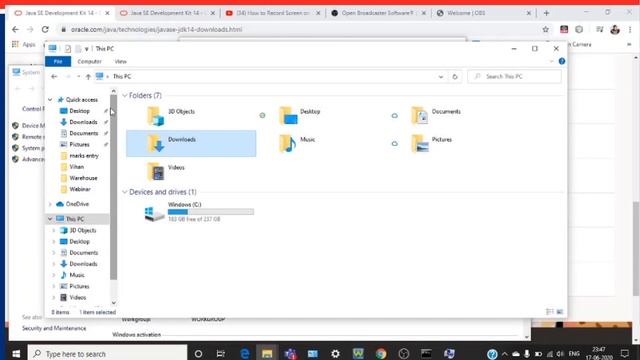640x360 pixels.
Task: Open a new Chrome tab
Action: 546,13
